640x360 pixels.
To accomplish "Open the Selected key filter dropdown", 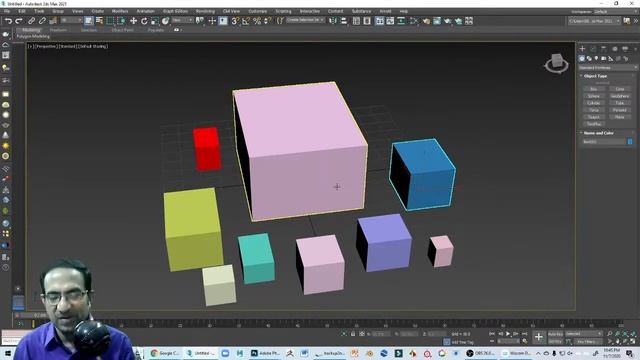I will pos(583,334).
